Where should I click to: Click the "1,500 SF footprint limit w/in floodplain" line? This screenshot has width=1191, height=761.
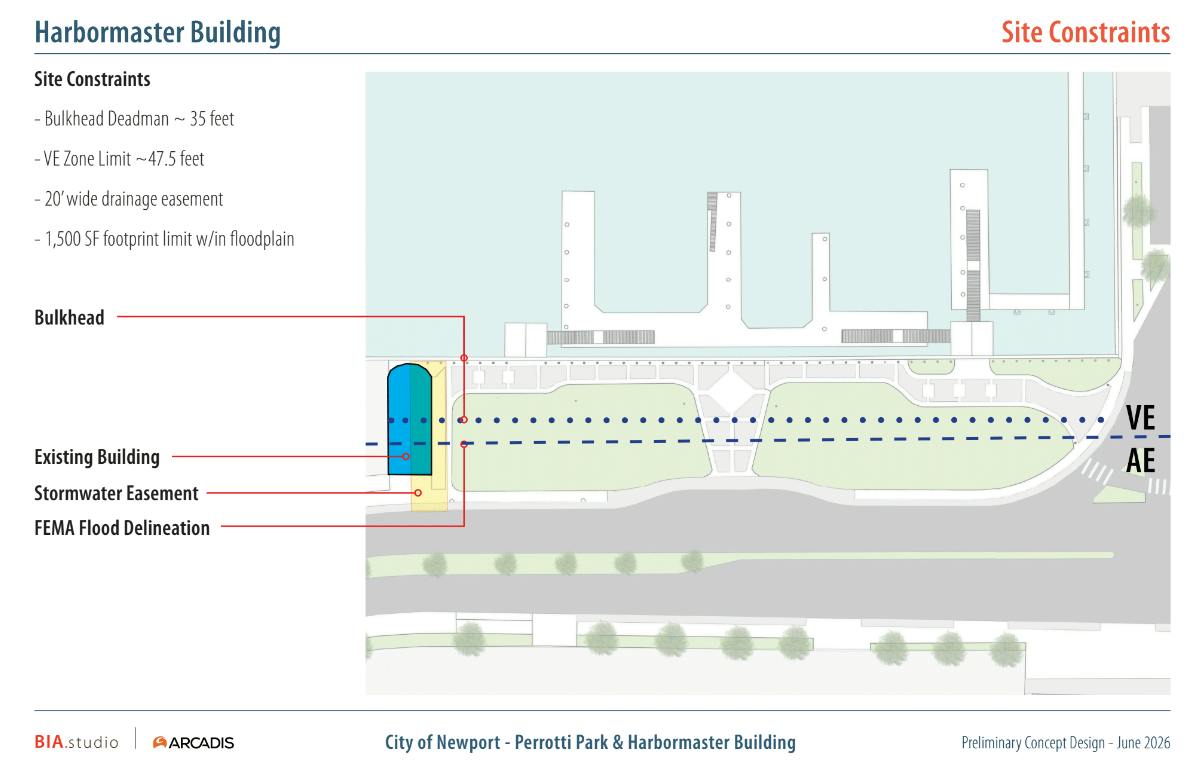[164, 239]
